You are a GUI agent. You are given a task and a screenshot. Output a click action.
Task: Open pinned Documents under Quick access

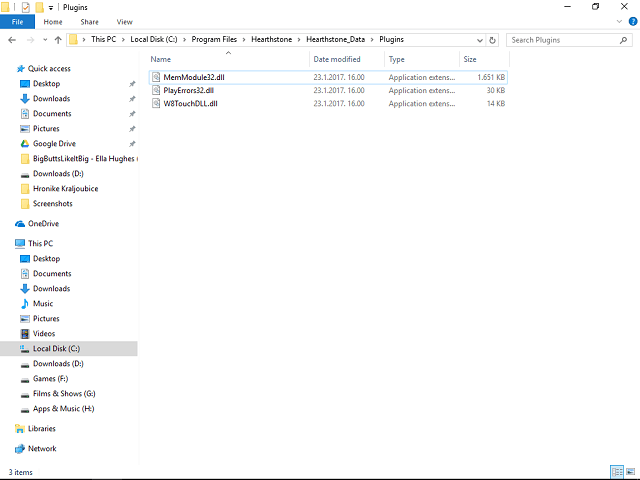pos(52,113)
